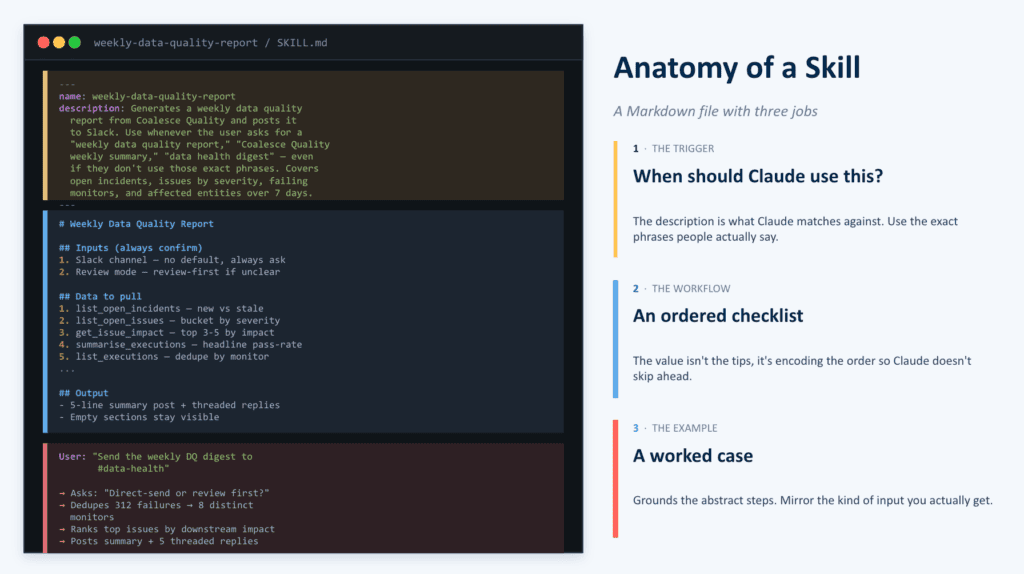Click the 'name: weekly-data-quality-report' line

click(x=147, y=96)
